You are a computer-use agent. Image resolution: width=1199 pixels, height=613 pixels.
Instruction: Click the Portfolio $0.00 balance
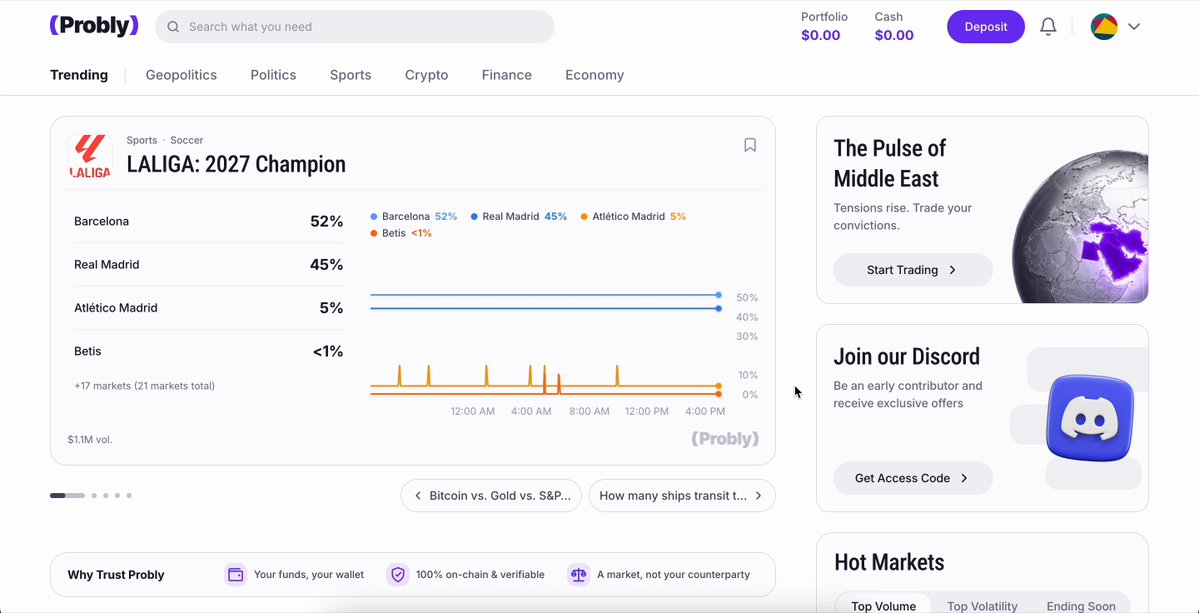point(824,26)
